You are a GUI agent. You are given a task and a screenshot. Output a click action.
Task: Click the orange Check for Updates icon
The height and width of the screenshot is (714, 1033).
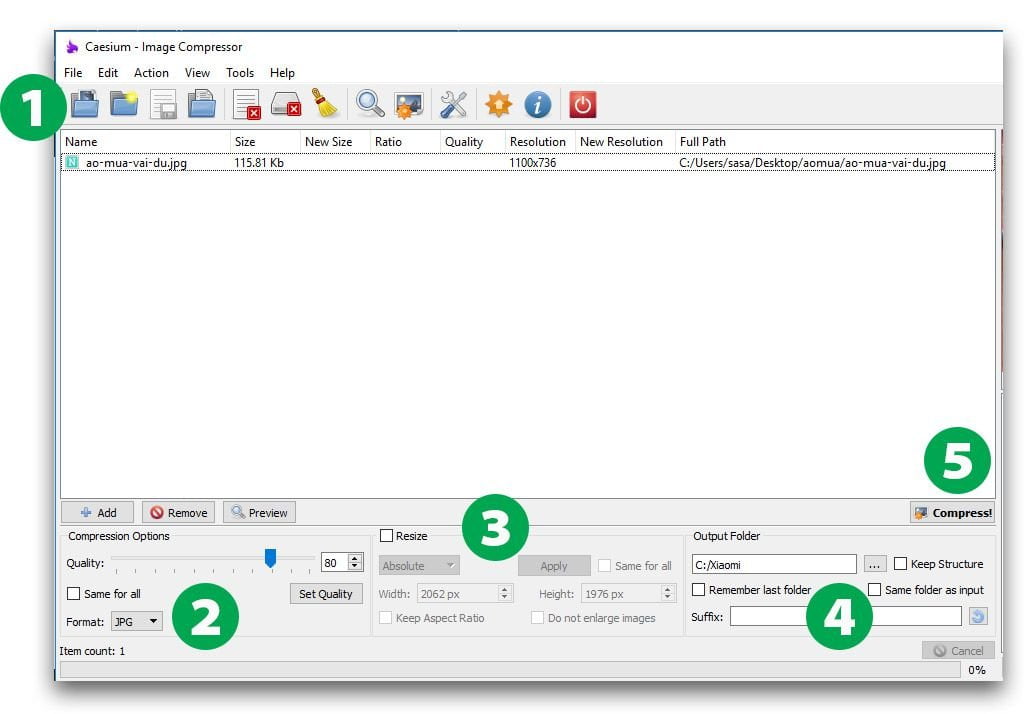click(498, 104)
